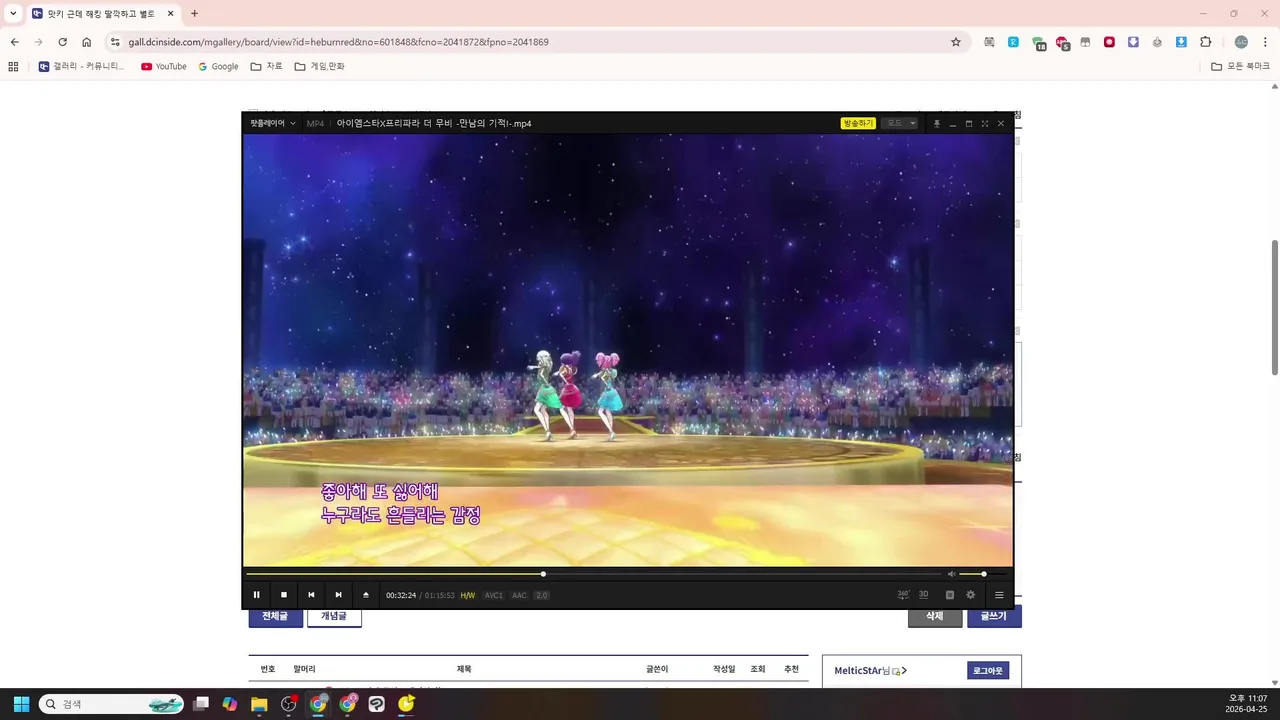Open the blue download extension icon
Viewport: 1280px width, 720px height.
pos(1181,42)
